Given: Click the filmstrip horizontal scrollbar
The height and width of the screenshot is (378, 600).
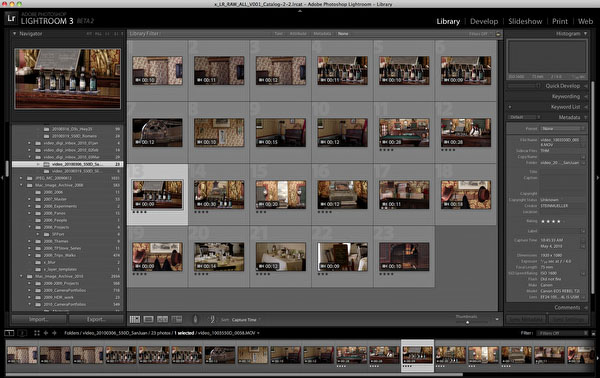Looking at the screenshot, I should tap(234, 375).
